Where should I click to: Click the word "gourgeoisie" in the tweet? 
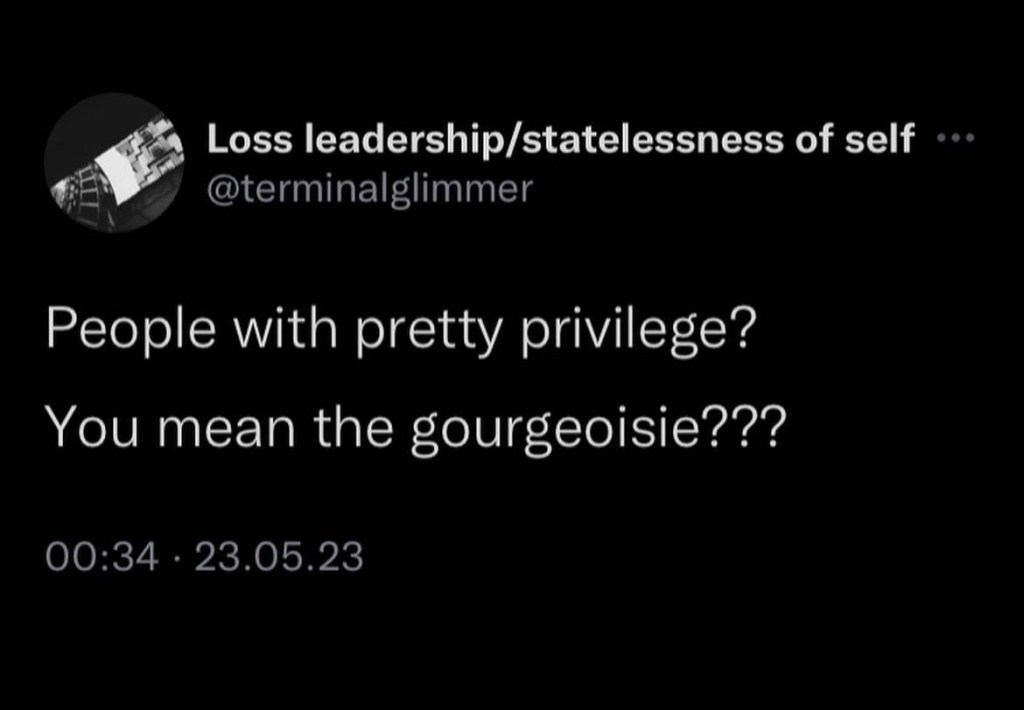click(552, 432)
